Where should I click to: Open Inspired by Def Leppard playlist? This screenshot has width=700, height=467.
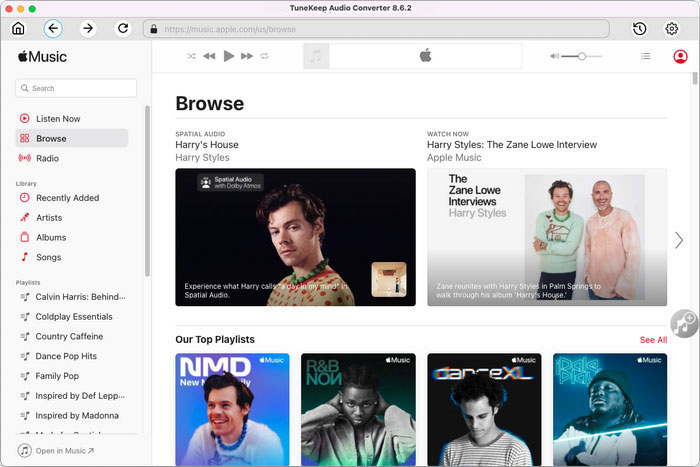[x=73, y=396]
